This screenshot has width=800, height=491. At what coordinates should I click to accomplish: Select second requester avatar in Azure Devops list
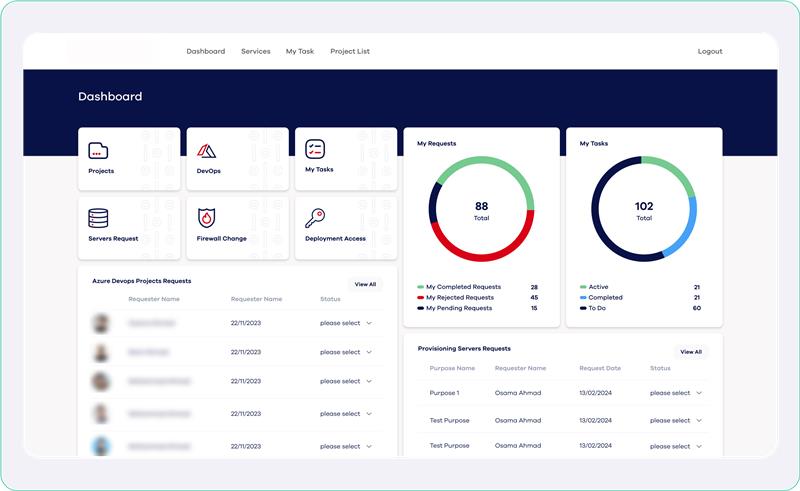tap(101, 352)
